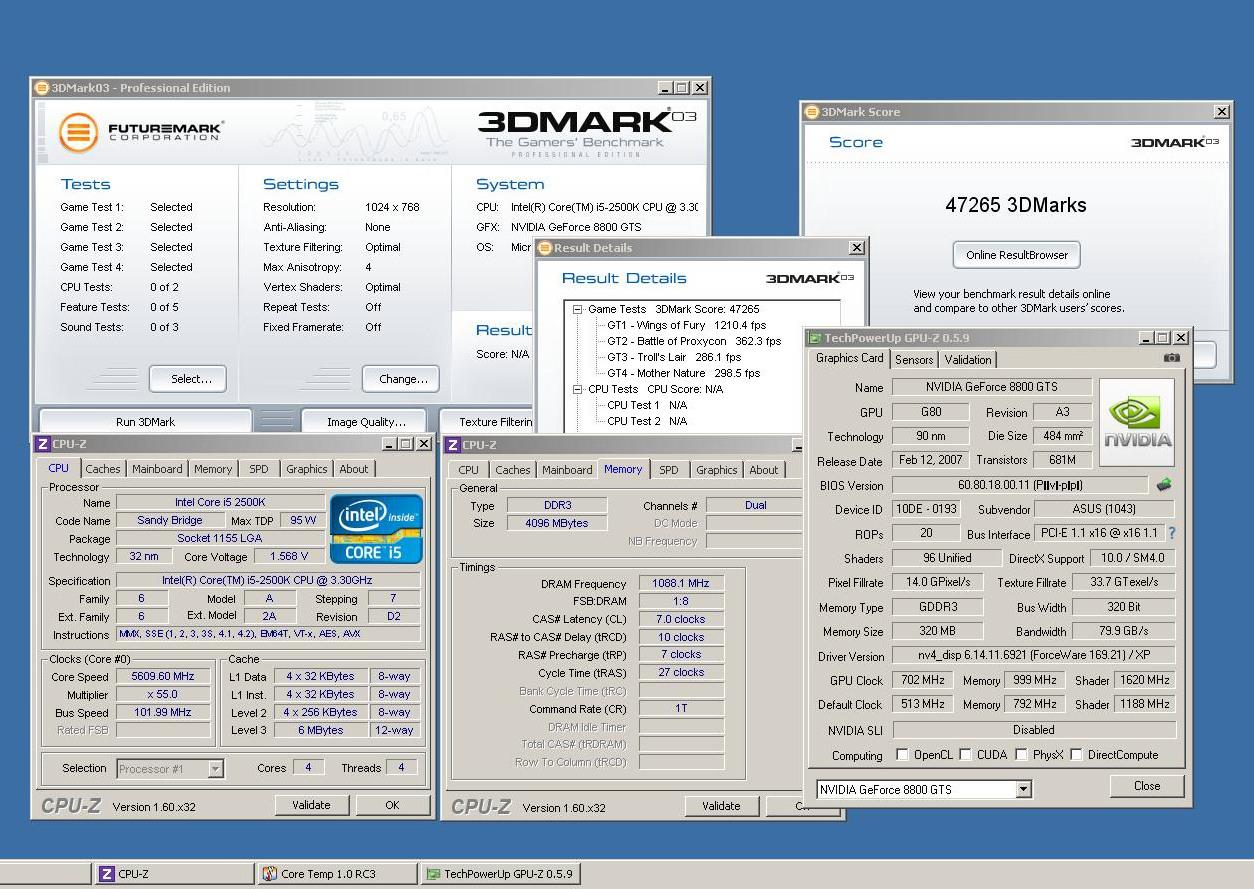1254x889 pixels.
Task: Click the Result Details window title icon
Action: tap(545, 248)
